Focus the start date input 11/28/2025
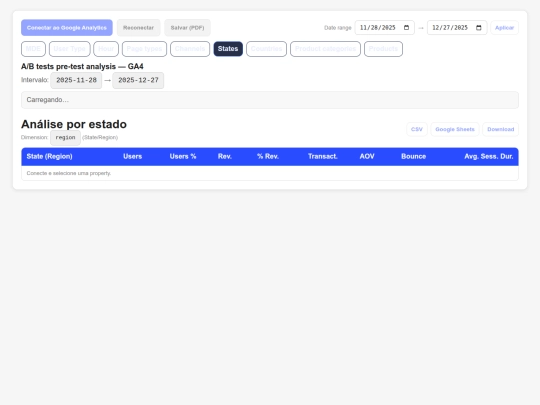Image resolution: width=540 pixels, height=405 pixels. [384, 28]
